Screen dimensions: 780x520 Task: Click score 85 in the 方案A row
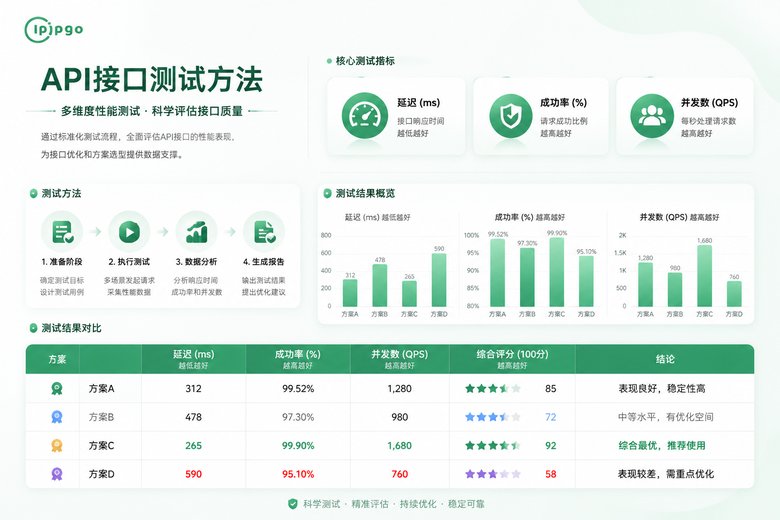pos(551,389)
